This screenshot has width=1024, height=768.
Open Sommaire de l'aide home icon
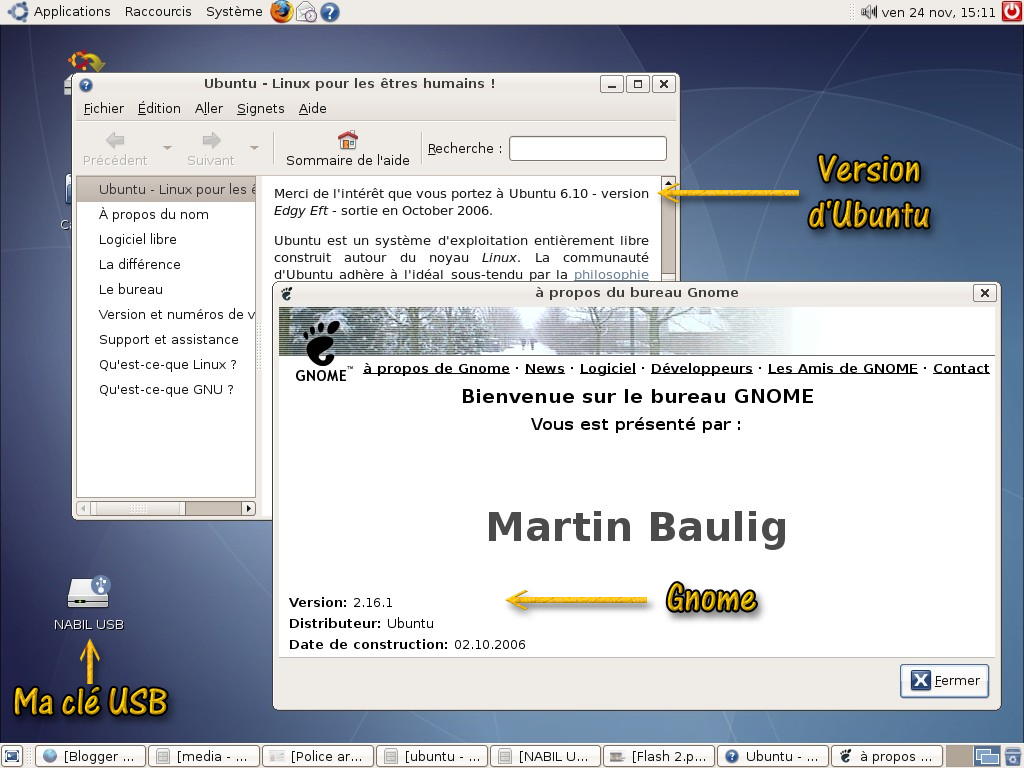click(347, 140)
